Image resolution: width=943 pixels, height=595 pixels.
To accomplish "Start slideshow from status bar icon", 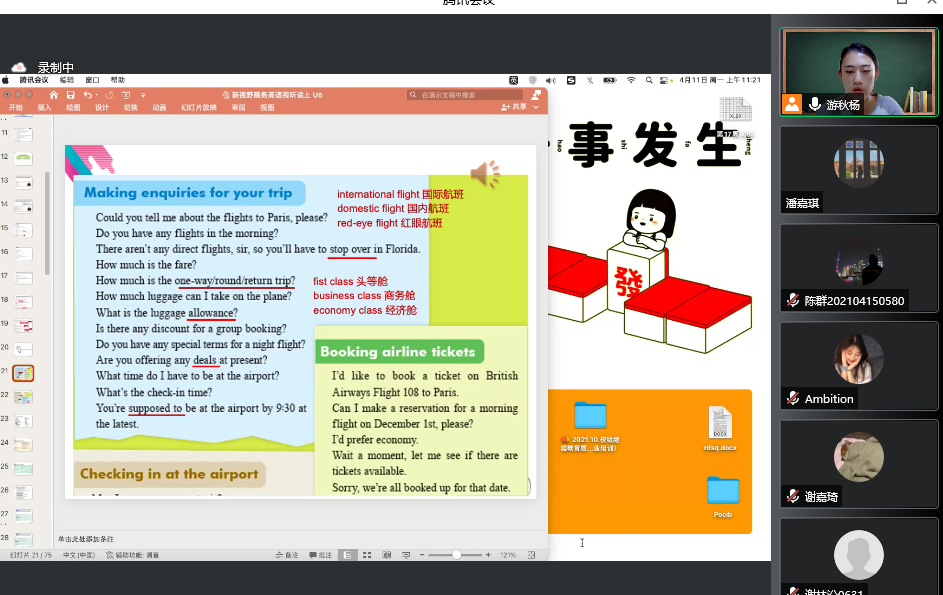I will (404, 554).
